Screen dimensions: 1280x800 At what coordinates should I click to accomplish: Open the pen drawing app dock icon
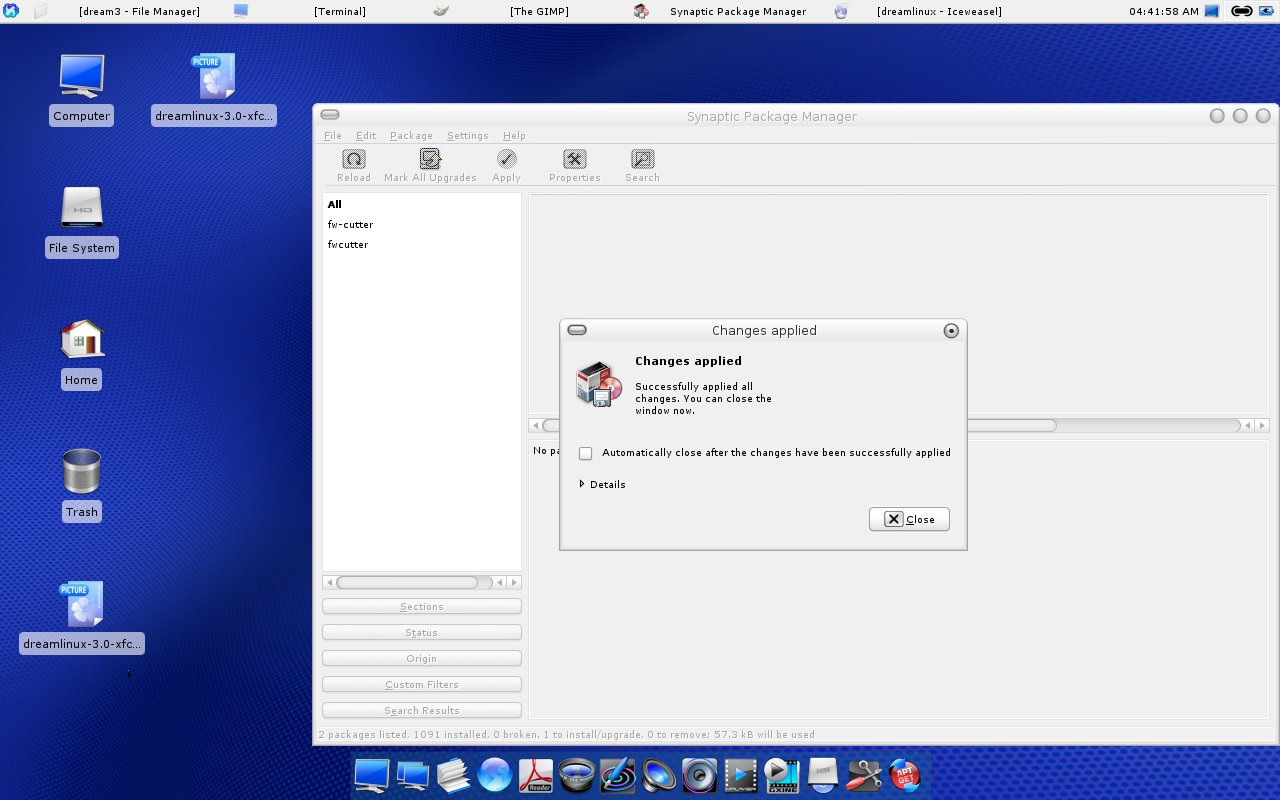pyautogui.click(x=618, y=774)
